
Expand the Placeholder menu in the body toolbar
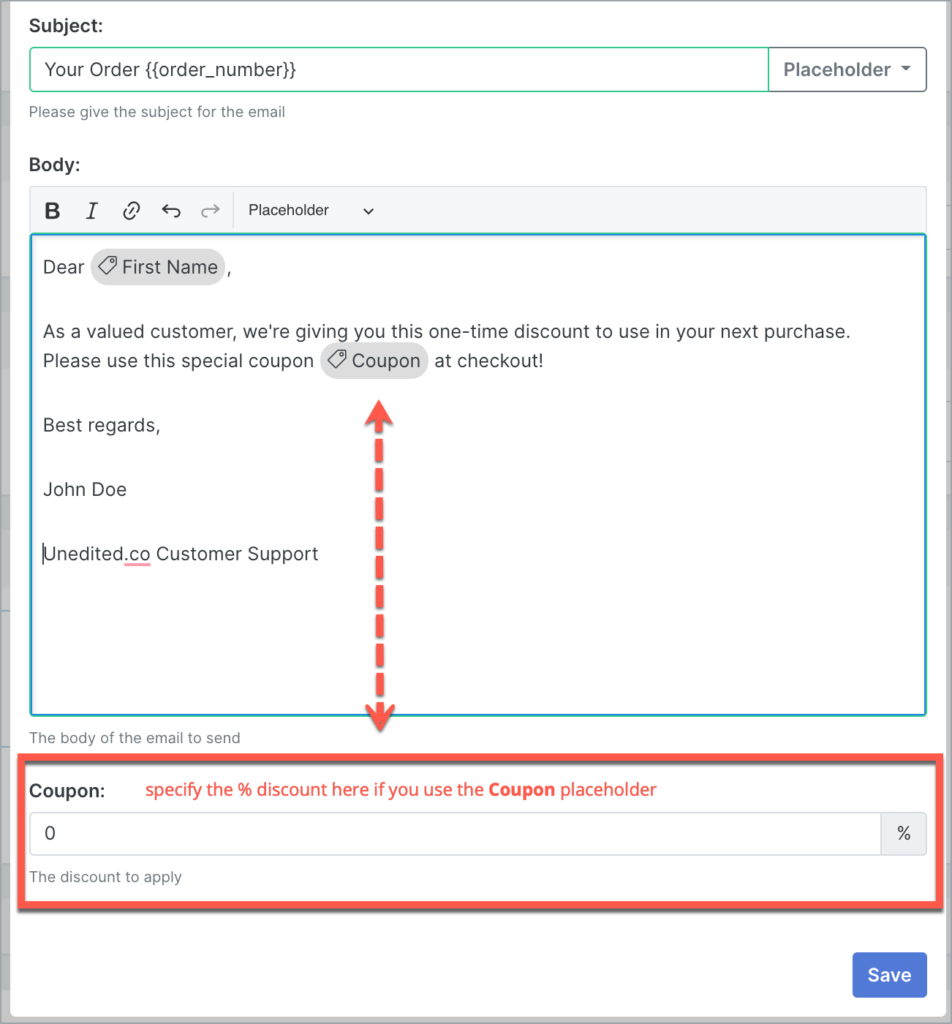coord(288,210)
